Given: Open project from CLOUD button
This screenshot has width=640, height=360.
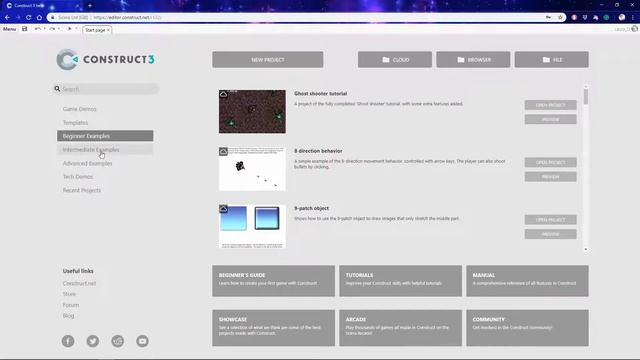Looking at the screenshot, I should pyautogui.click(x=395, y=60).
